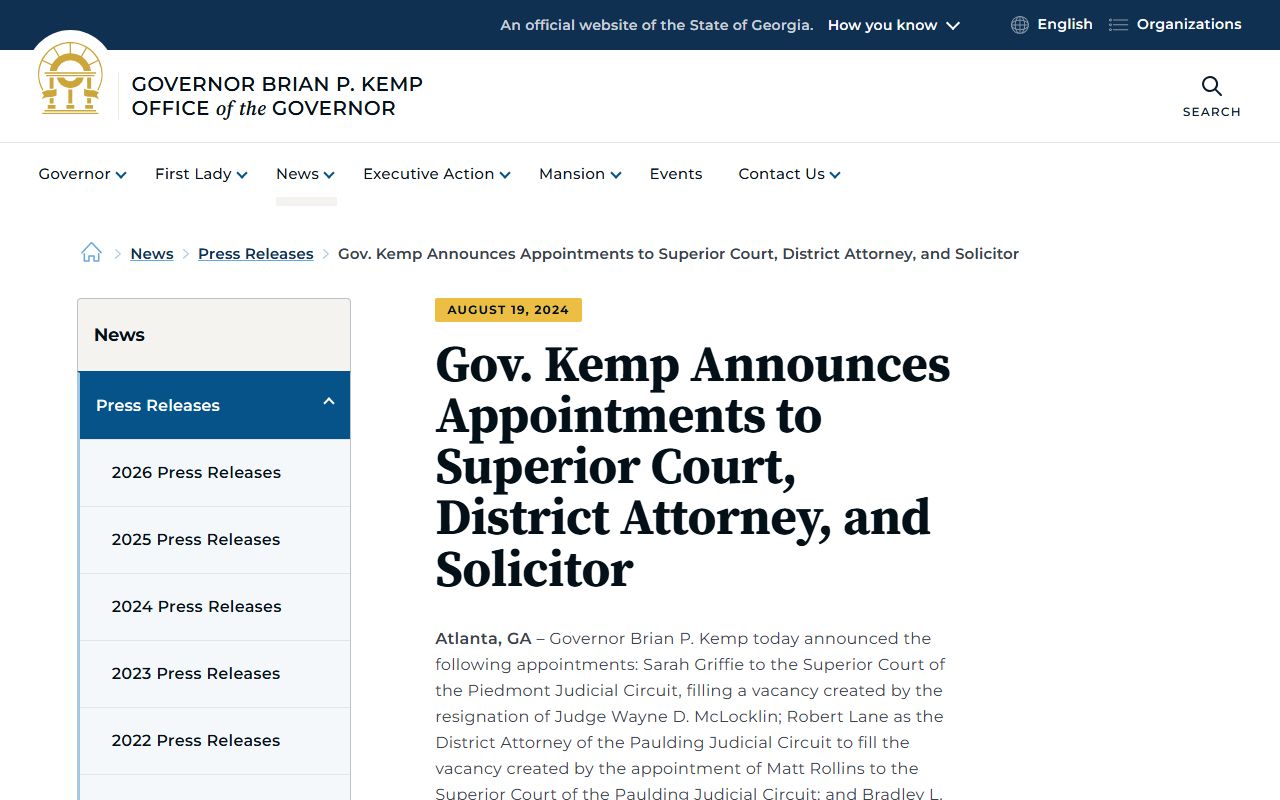Open the Organizations menu label
Screen dimensions: 1280x800
pyautogui.click(x=1189, y=24)
